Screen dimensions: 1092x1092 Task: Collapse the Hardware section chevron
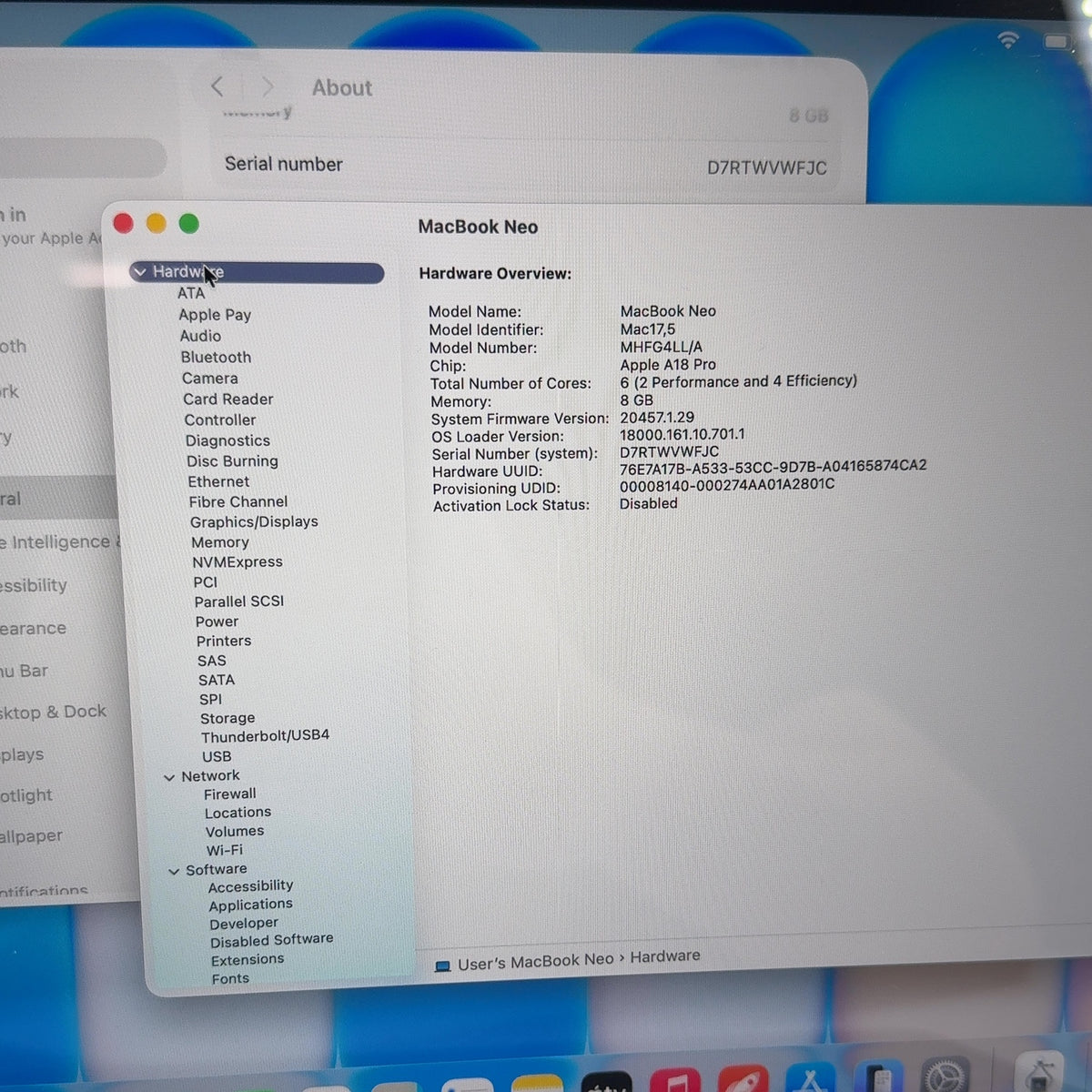pyautogui.click(x=140, y=272)
